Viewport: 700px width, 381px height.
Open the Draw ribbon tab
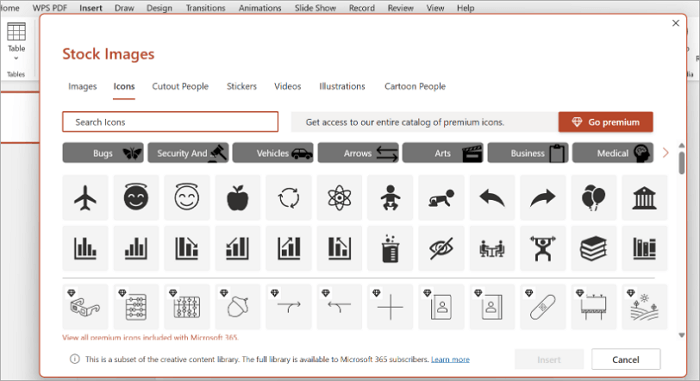pos(124,8)
